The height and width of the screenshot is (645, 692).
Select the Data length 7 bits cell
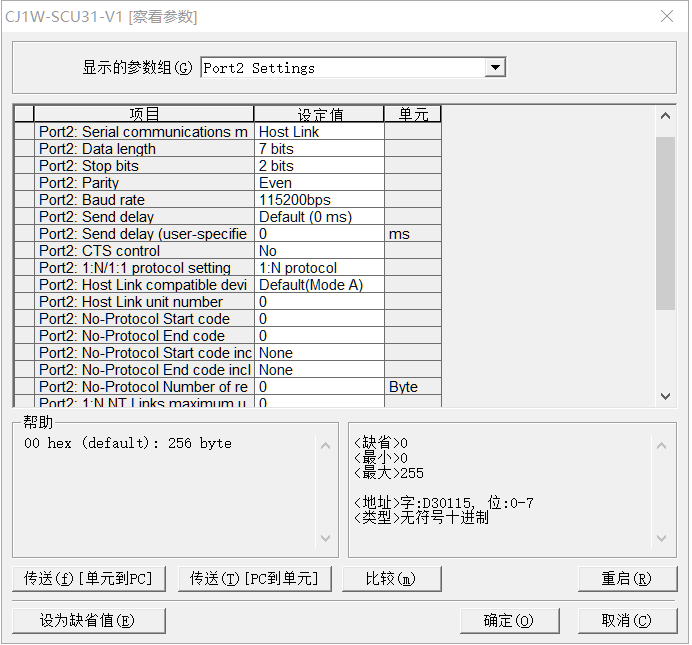click(318, 149)
